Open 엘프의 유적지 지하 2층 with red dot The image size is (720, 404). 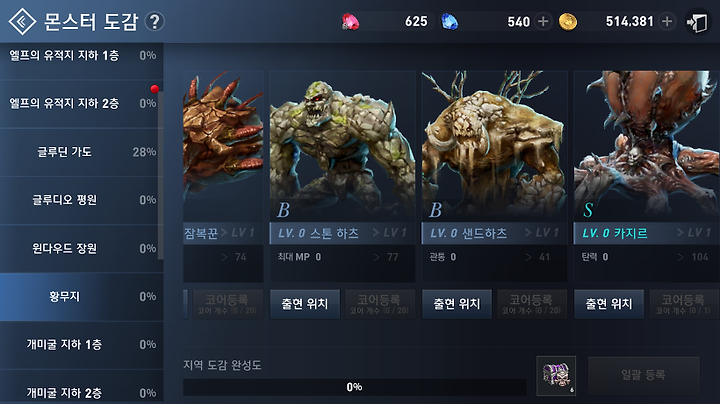pos(82,104)
